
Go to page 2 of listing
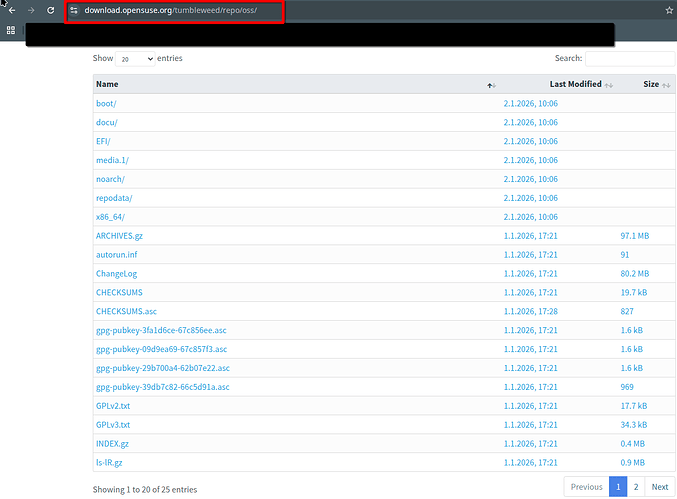tap(636, 487)
